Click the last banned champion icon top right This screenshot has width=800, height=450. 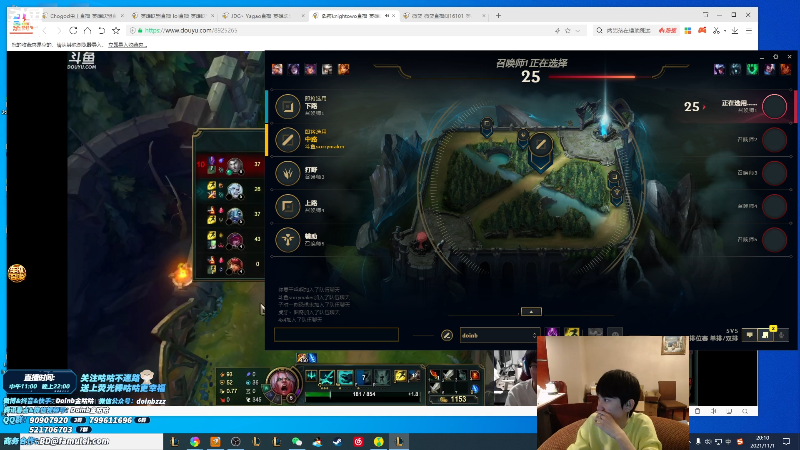[x=786, y=69]
